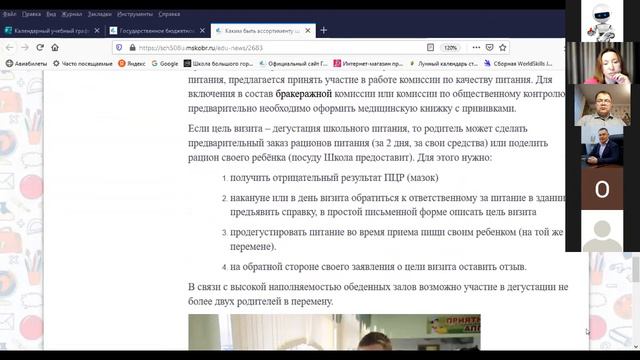Click list item получить отрицательный результат ПЦР
Image resolution: width=640 pixels, height=360 pixels.
(x=334, y=178)
